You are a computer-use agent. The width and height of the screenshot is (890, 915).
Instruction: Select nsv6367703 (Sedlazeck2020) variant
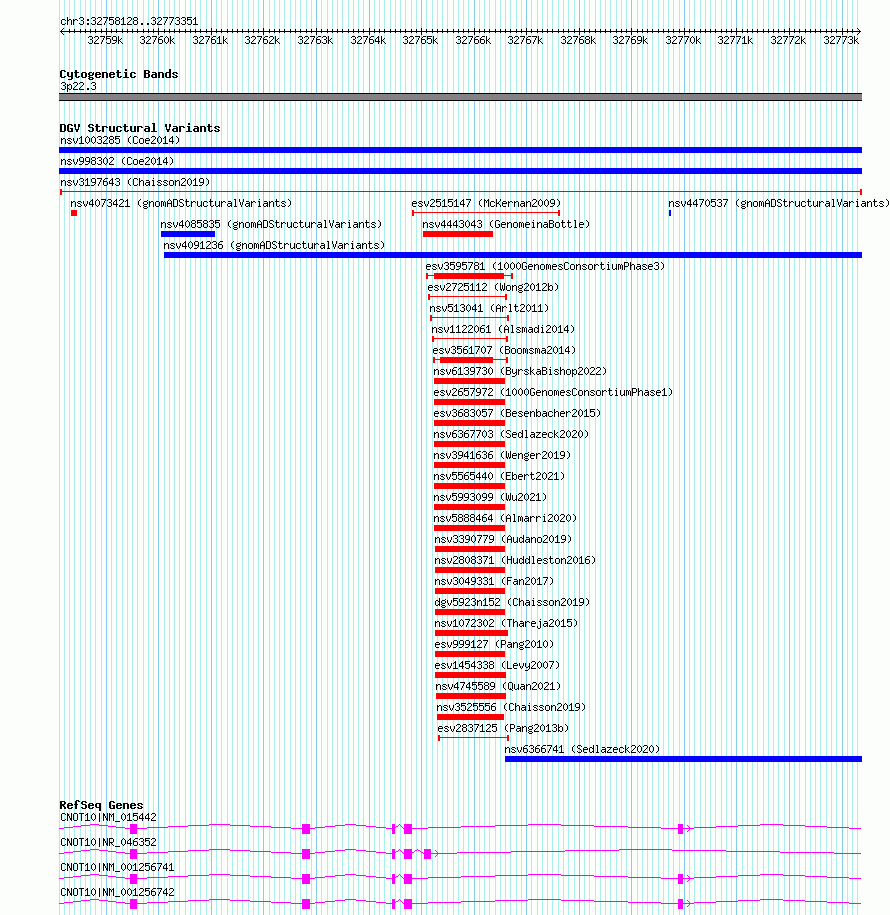tap(511, 435)
